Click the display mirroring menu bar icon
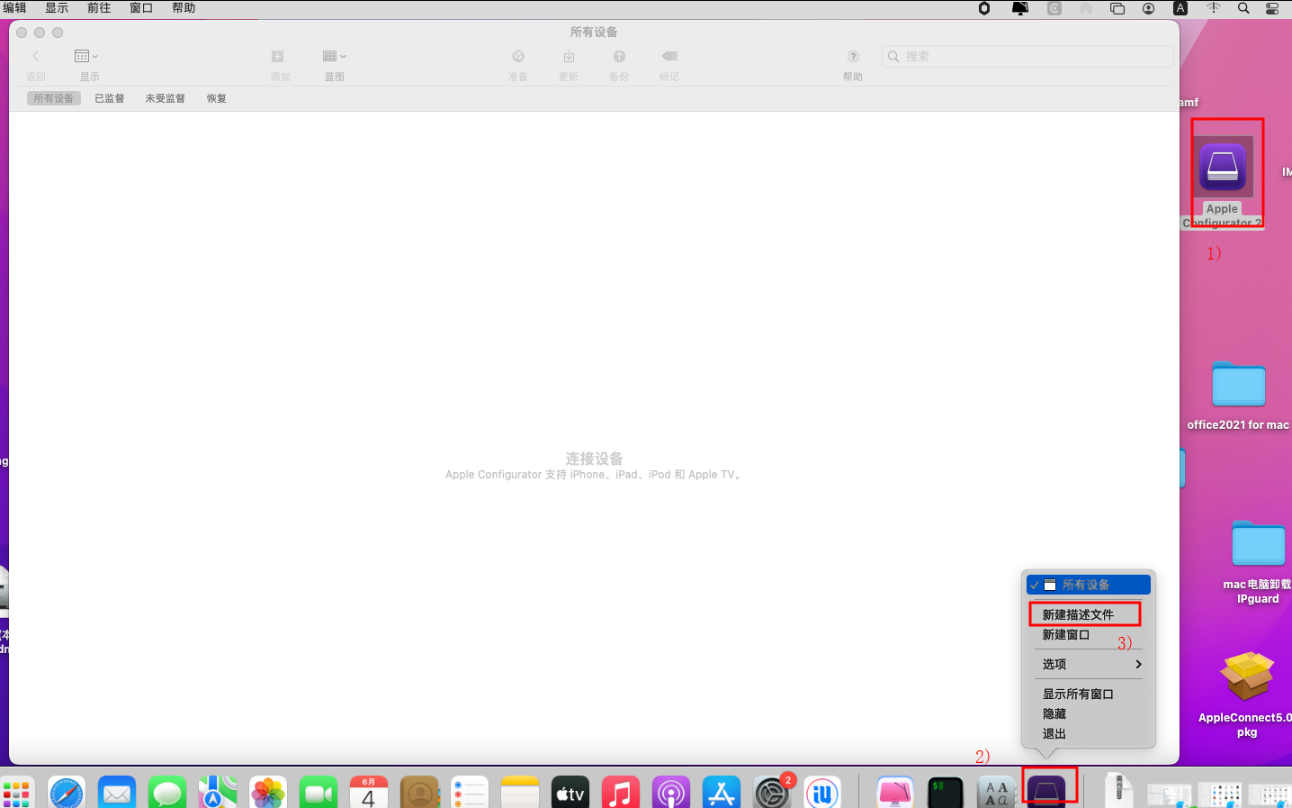Image resolution: width=1292 pixels, height=808 pixels. pyautogui.click(x=1117, y=8)
